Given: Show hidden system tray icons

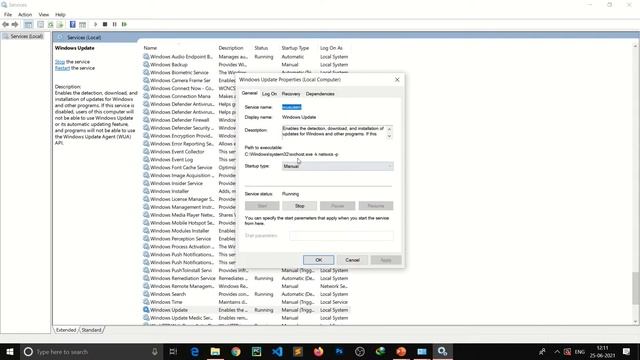Looking at the screenshot, I should 557,351.
